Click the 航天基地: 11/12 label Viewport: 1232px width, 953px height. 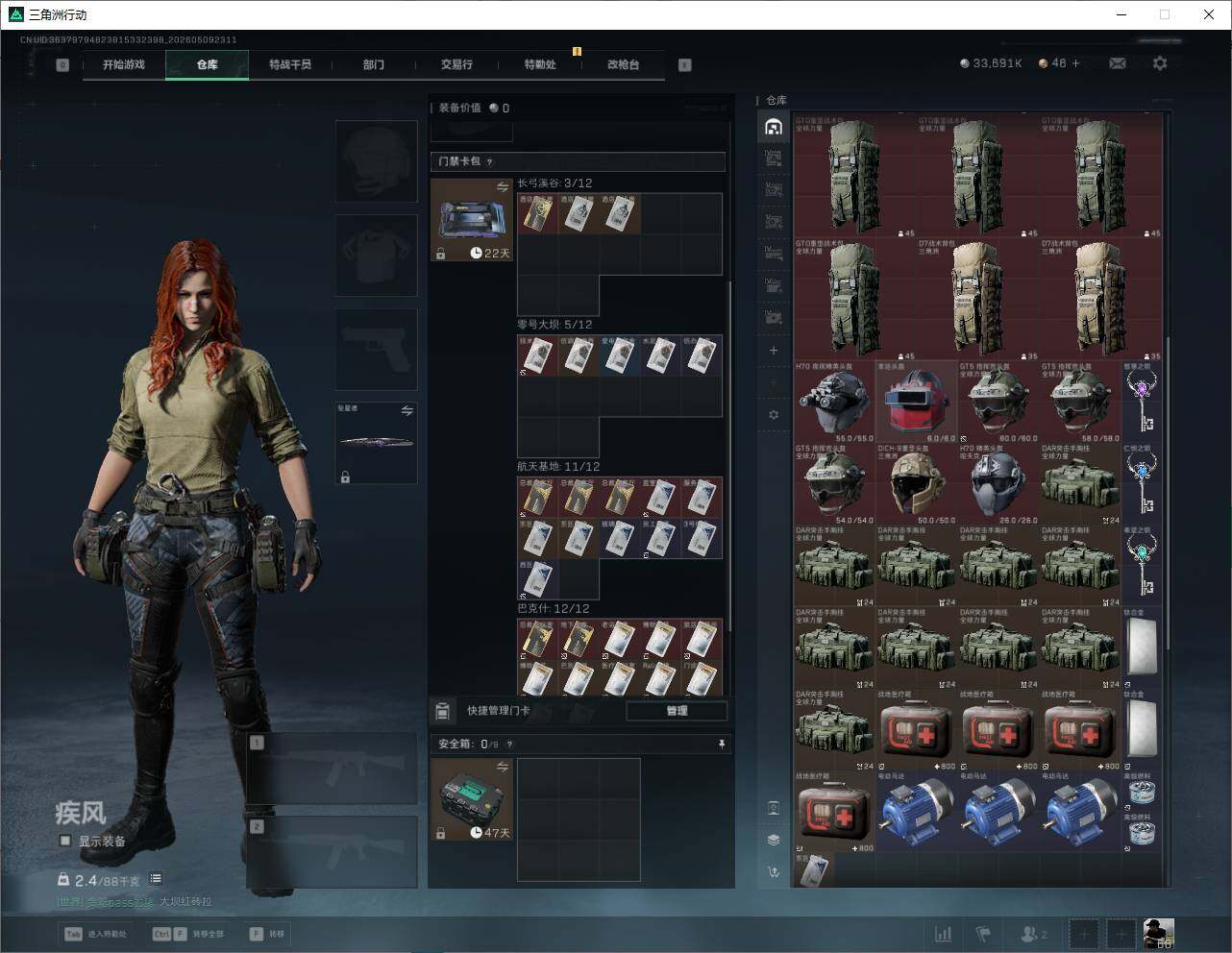point(558,467)
